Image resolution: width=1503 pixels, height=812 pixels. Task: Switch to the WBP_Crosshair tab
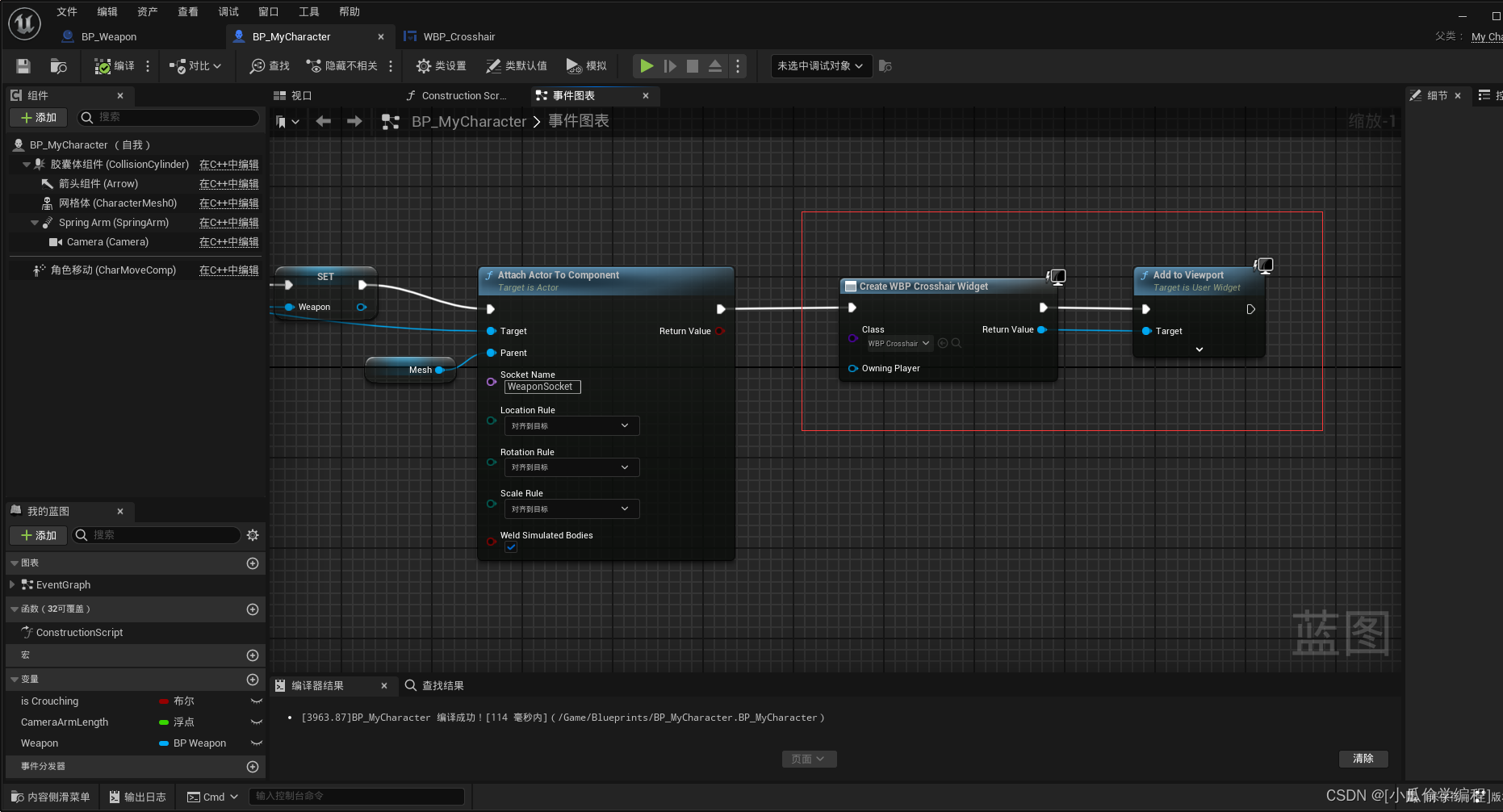458,36
